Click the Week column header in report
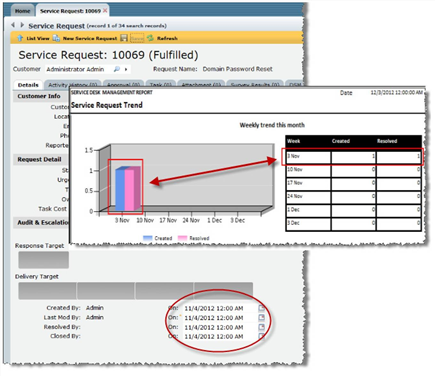 coord(308,141)
